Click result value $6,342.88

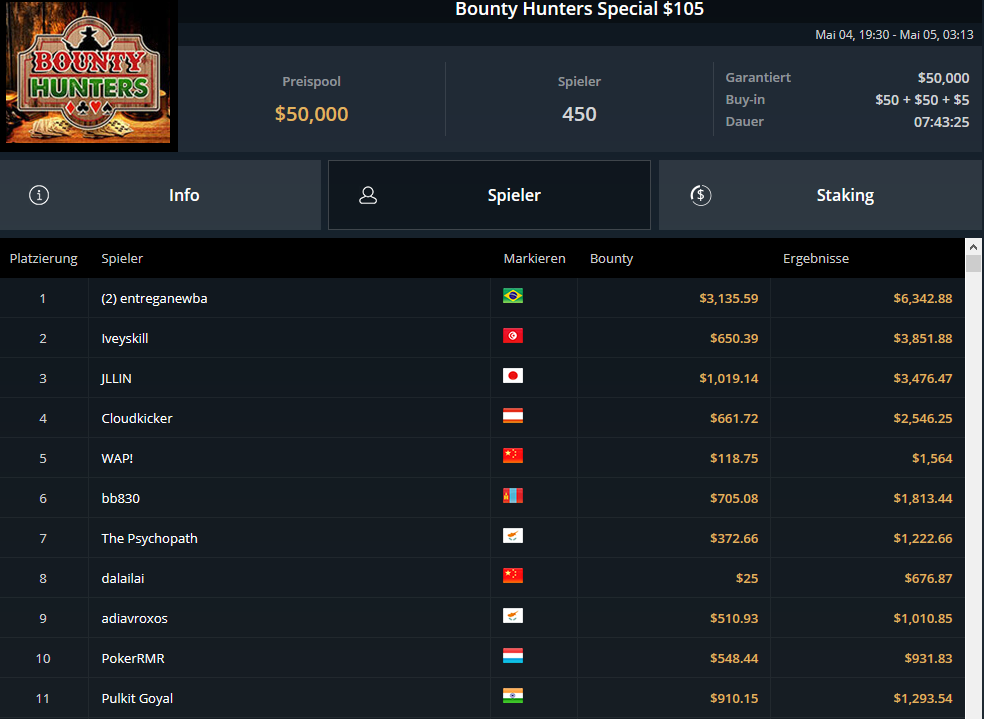pyautogui.click(x=922, y=299)
